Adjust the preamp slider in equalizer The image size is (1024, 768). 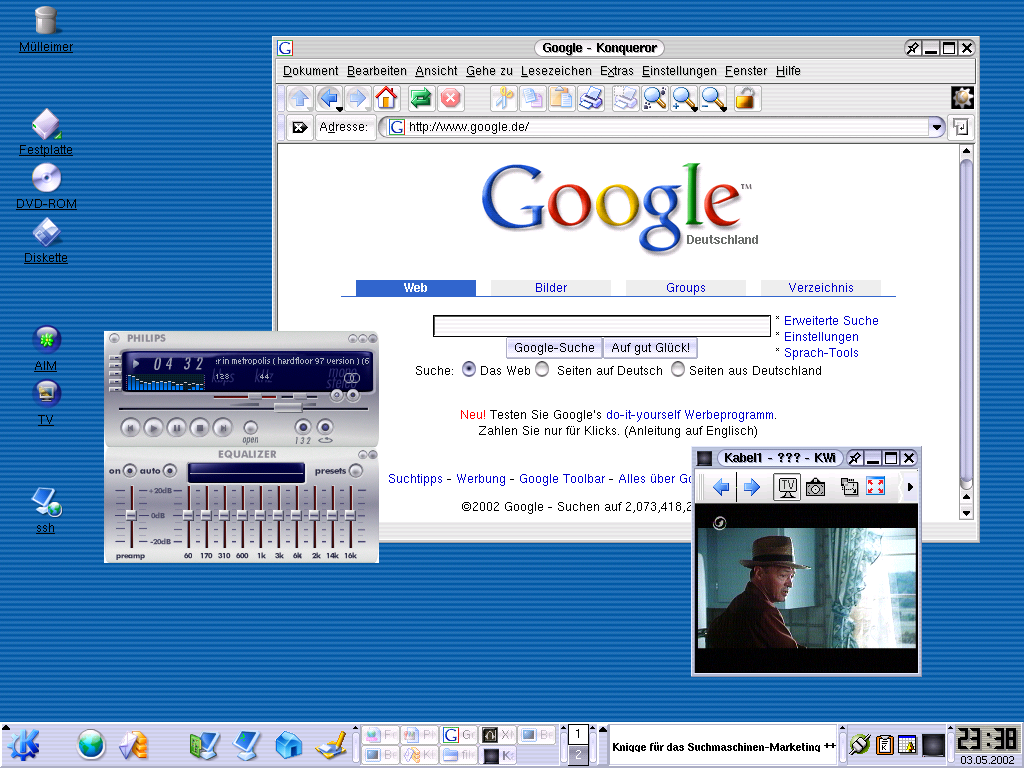[x=131, y=515]
